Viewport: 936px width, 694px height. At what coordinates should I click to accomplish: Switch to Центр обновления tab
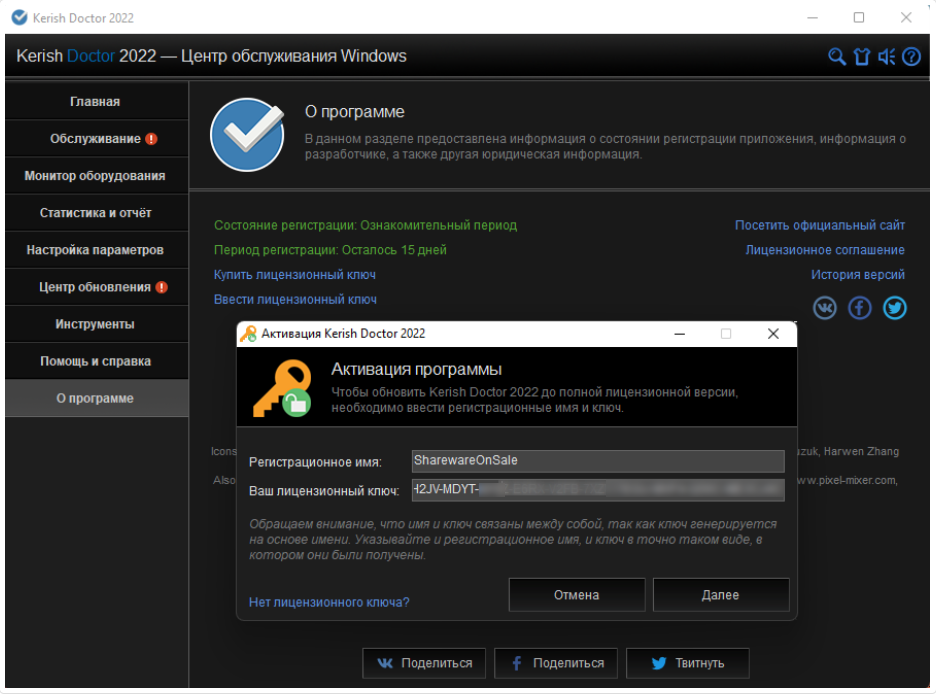click(x=95, y=287)
